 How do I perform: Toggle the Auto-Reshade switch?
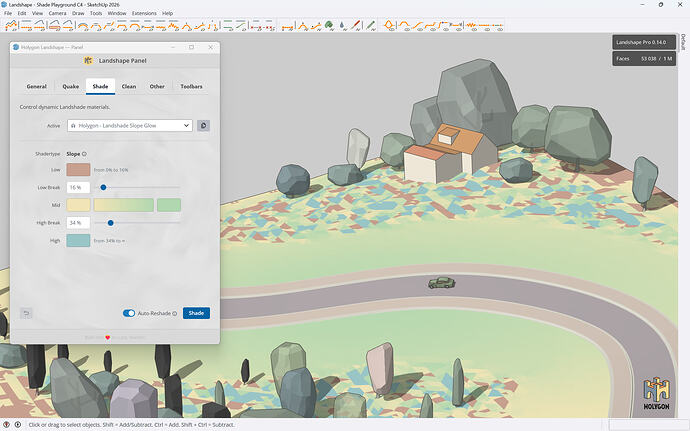[129, 313]
